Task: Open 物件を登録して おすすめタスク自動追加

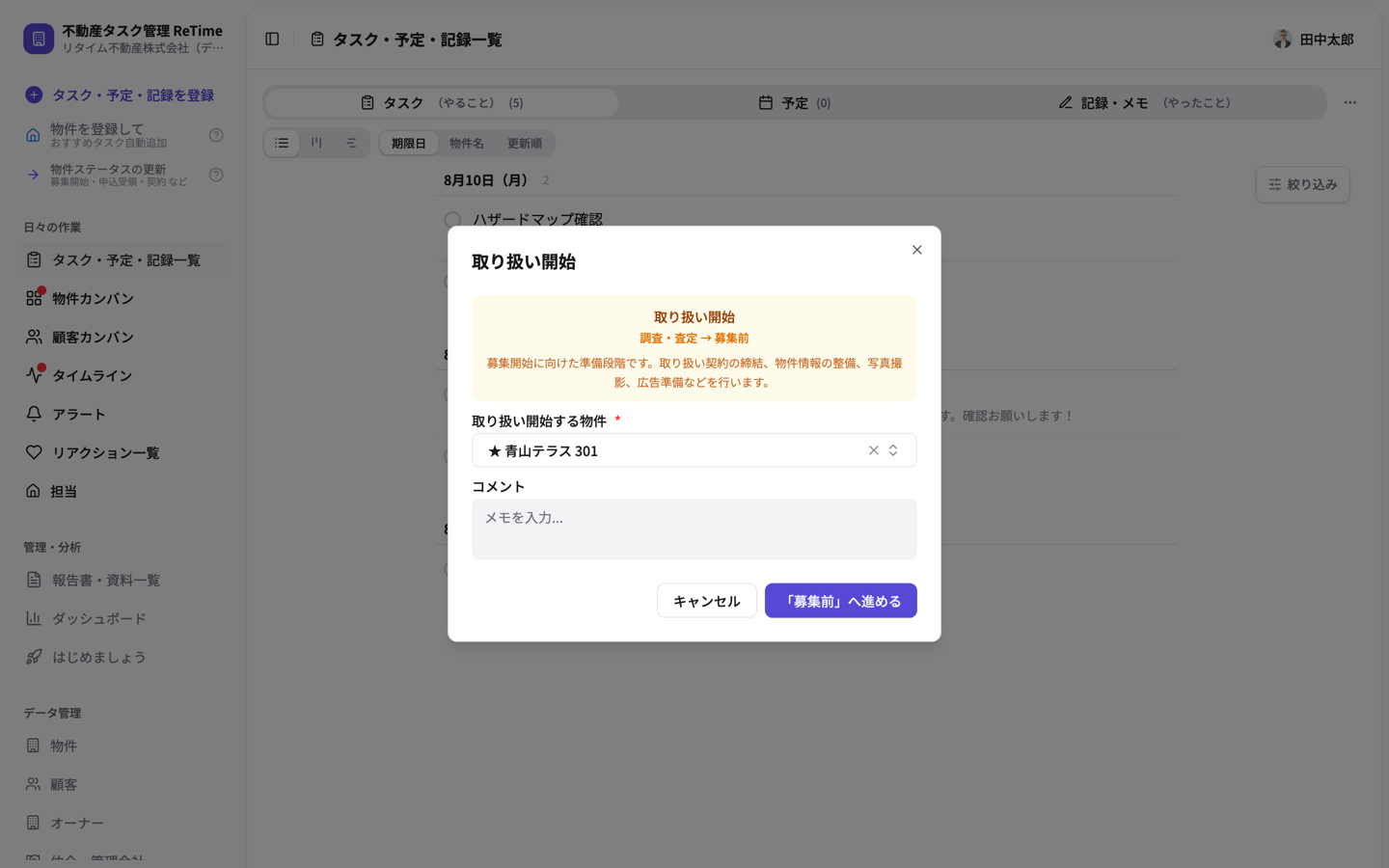Action: click(x=108, y=135)
